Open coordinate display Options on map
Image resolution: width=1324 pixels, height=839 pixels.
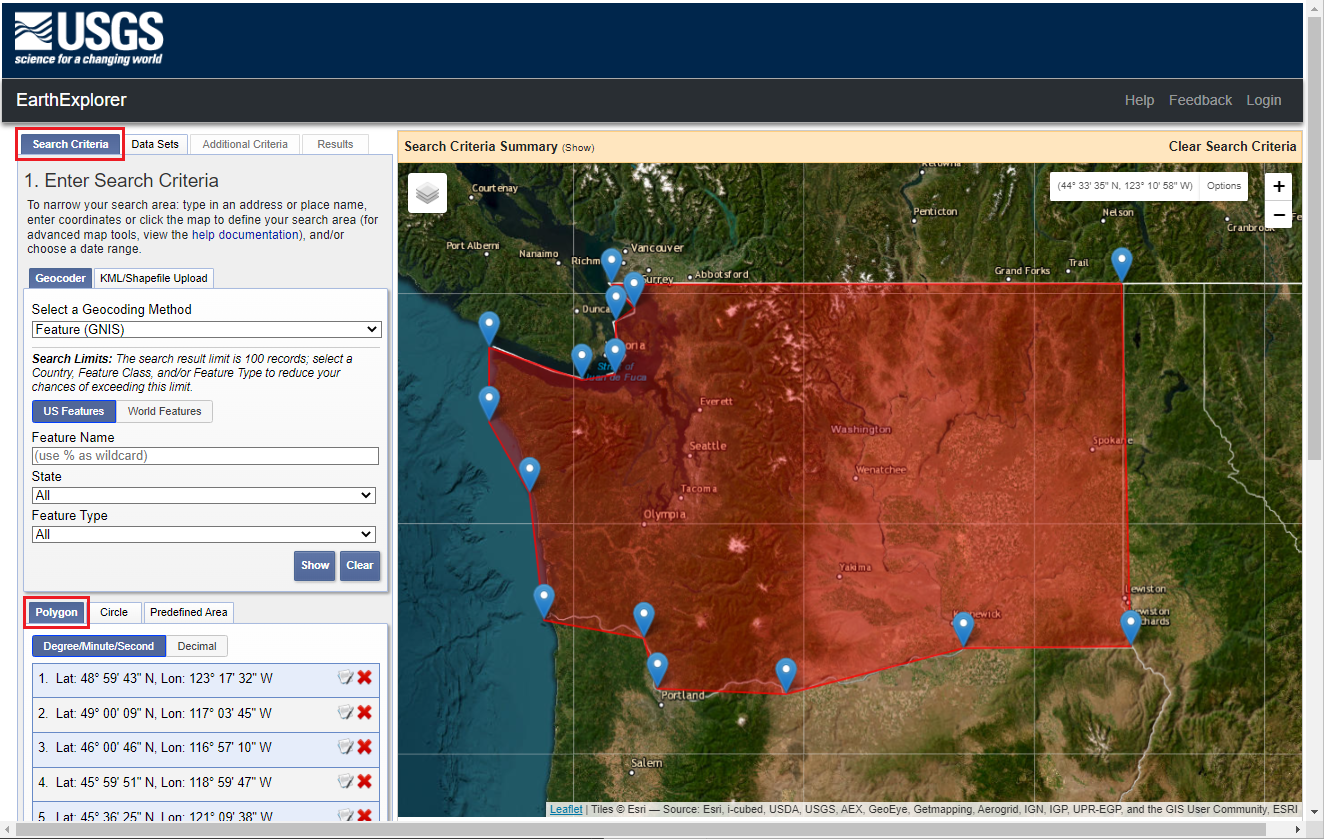pos(1223,186)
